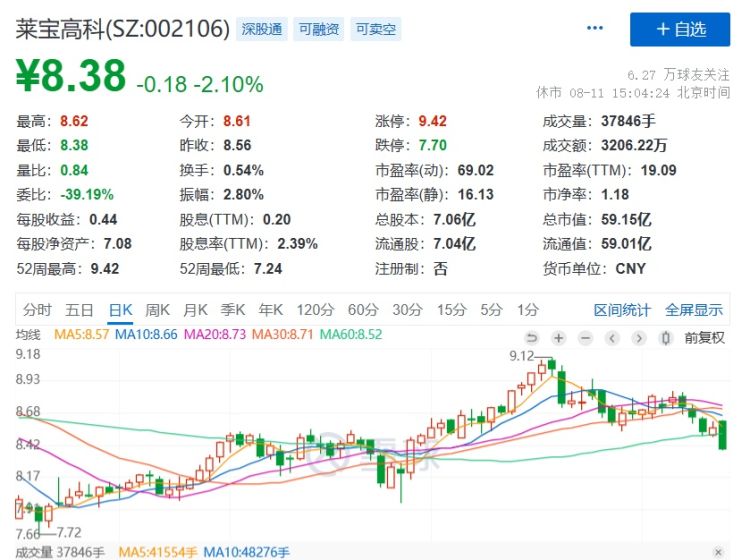This screenshot has height=560, width=750.
Task: Open 全屏显示 fullscreen chart view
Action: click(x=694, y=310)
